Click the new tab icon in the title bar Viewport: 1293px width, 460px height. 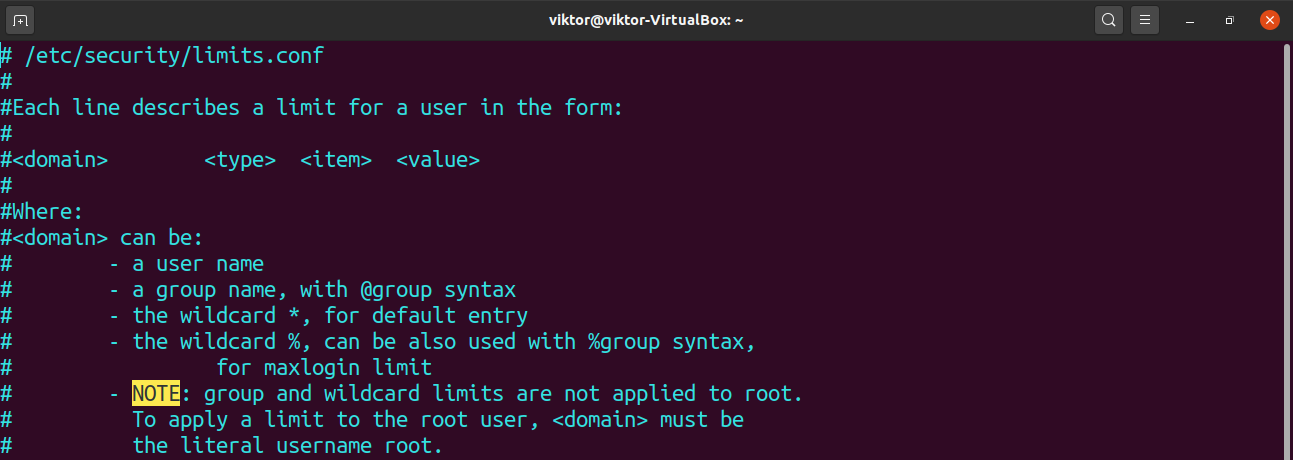tap(21, 20)
